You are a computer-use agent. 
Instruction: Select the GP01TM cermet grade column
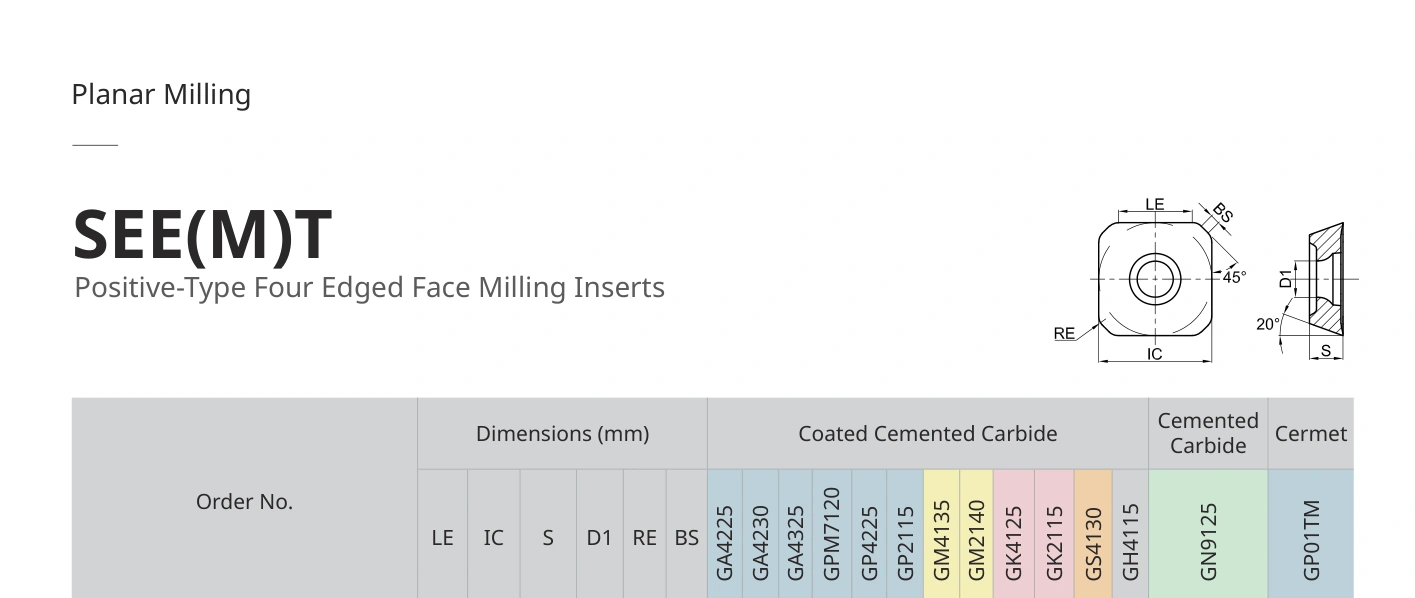(1311, 535)
